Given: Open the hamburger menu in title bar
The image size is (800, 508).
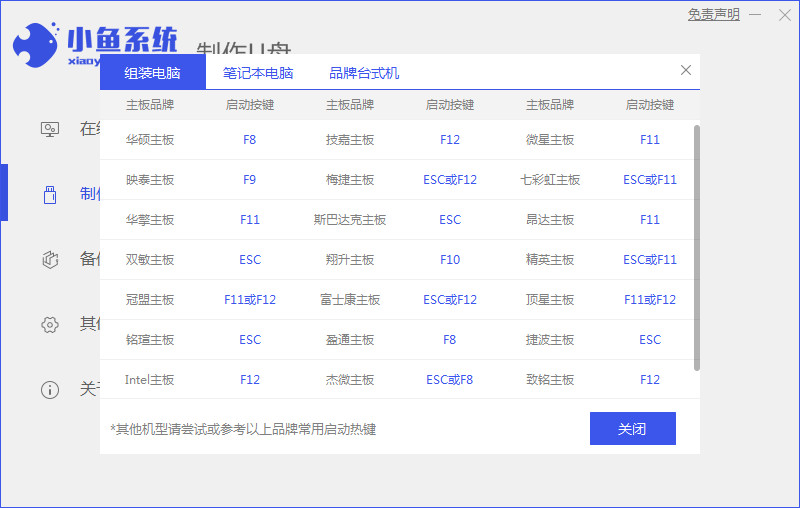Looking at the screenshot, I should coord(757,15).
